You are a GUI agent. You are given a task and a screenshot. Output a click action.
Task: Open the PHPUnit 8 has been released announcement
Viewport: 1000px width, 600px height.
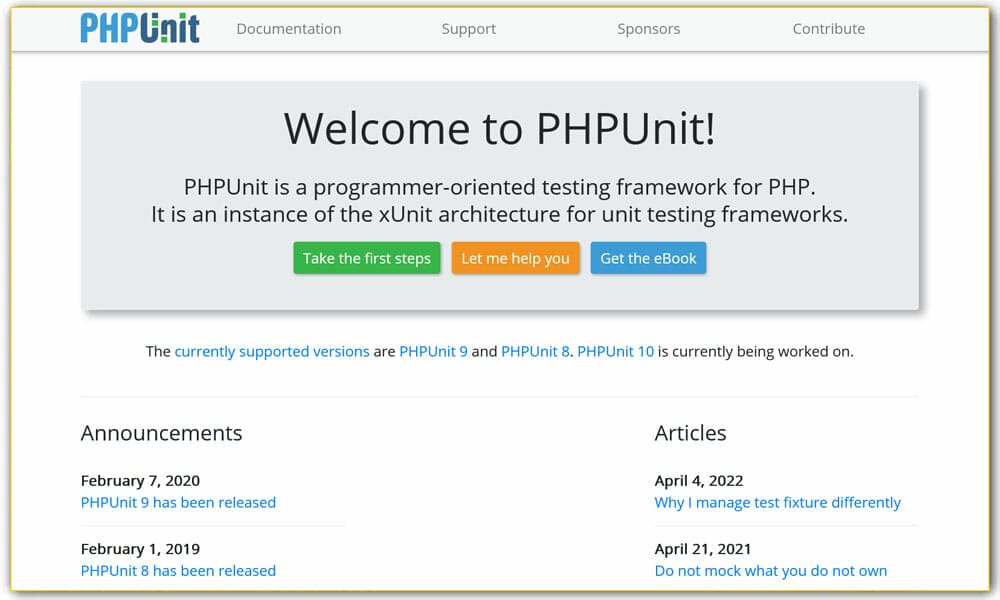click(178, 570)
